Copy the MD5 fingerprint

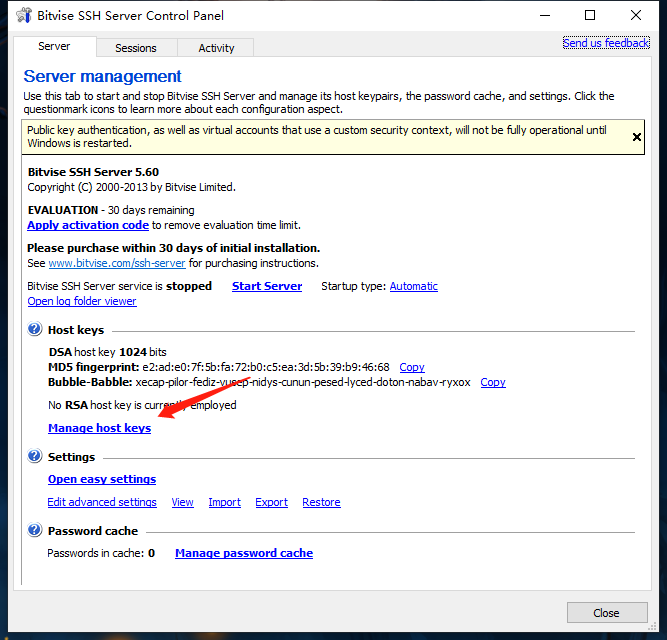(412, 367)
